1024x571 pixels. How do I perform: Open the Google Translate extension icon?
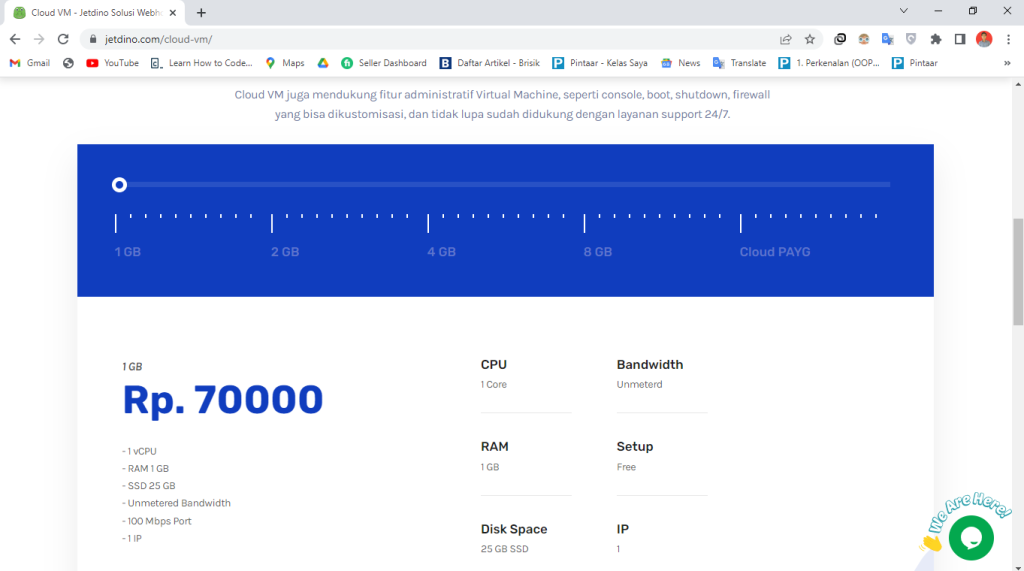coord(887,39)
